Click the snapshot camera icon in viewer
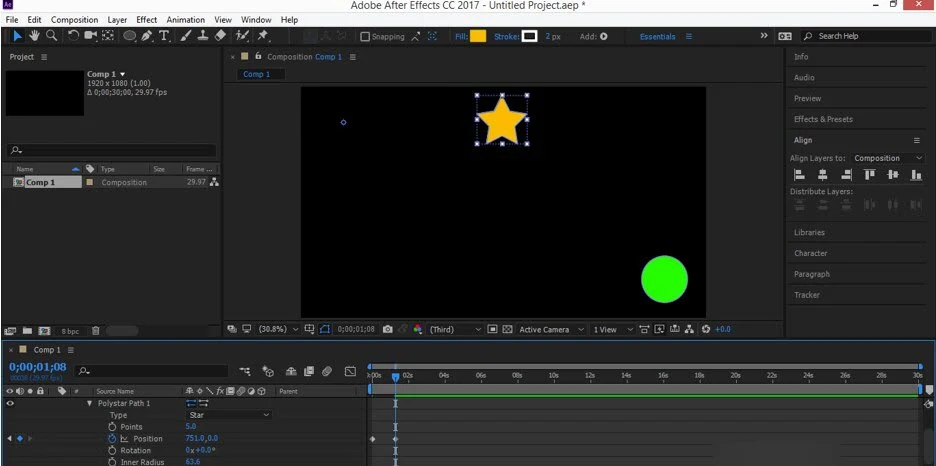The height and width of the screenshot is (466, 936). click(x=387, y=329)
